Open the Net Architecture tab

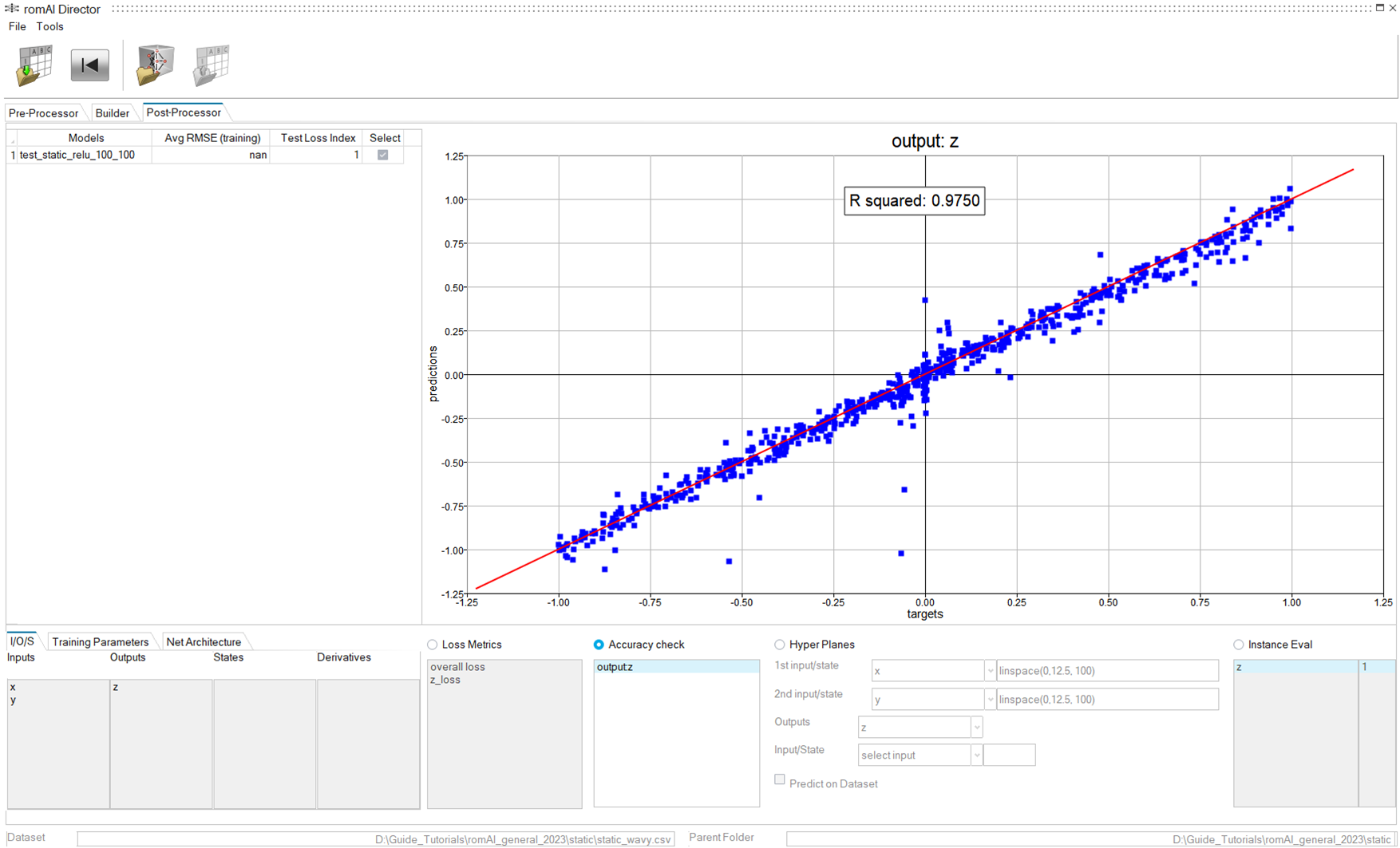tap(204, 642)
